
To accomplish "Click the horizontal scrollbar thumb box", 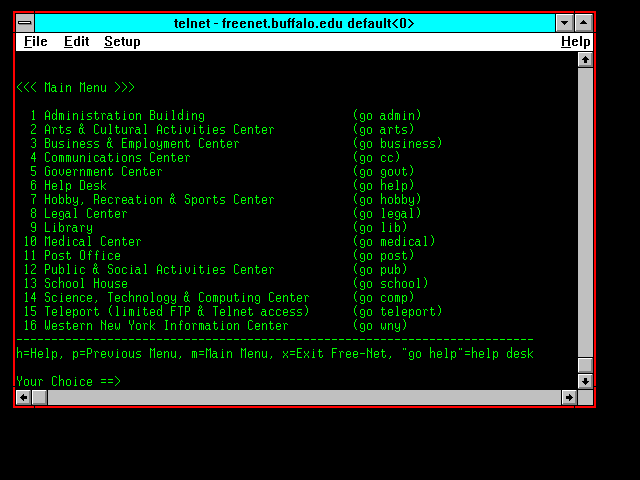I will pyautogui.click(x=40, y=397).
